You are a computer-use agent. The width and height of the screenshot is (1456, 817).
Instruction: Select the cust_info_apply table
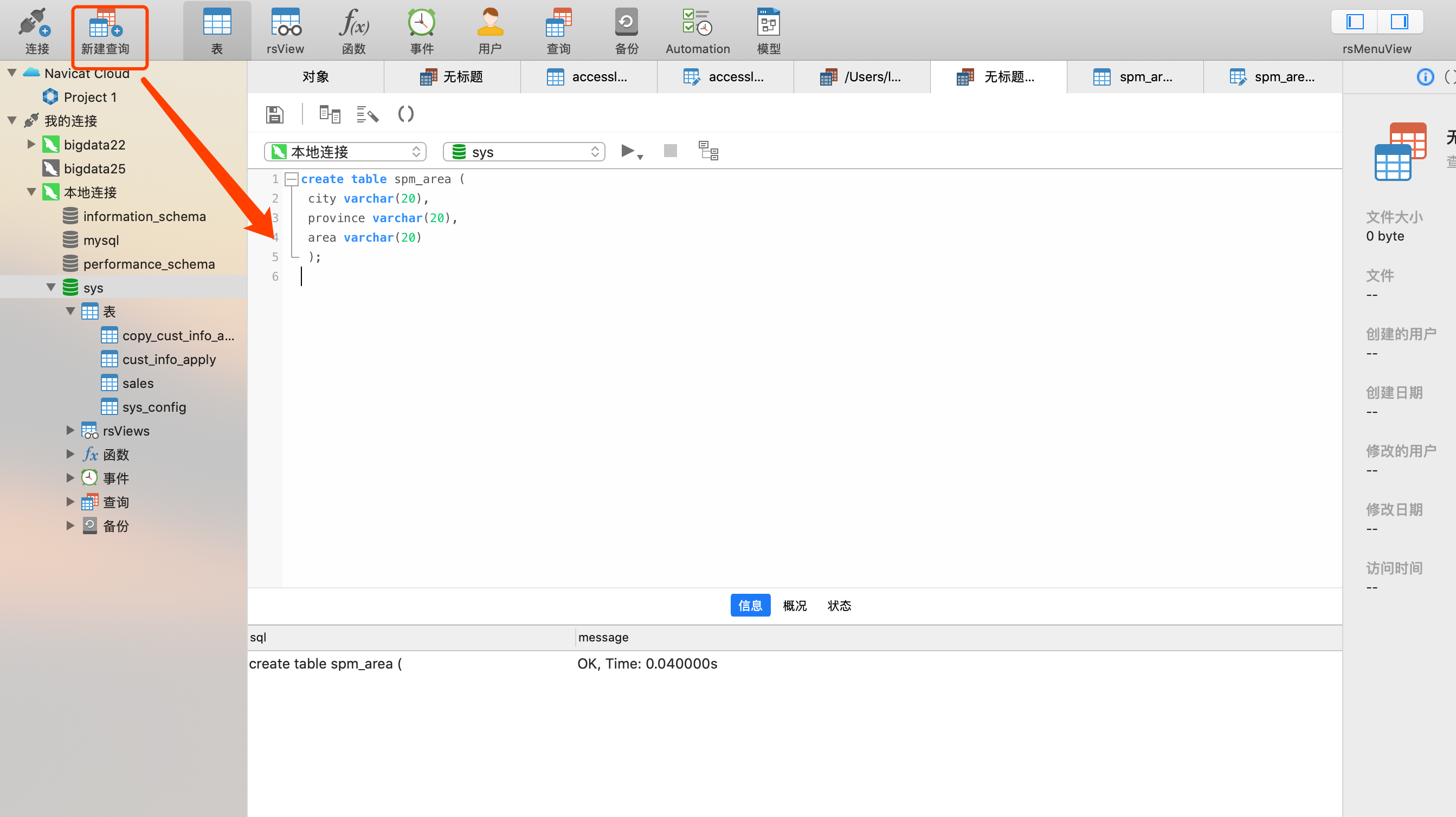[169, 359]
